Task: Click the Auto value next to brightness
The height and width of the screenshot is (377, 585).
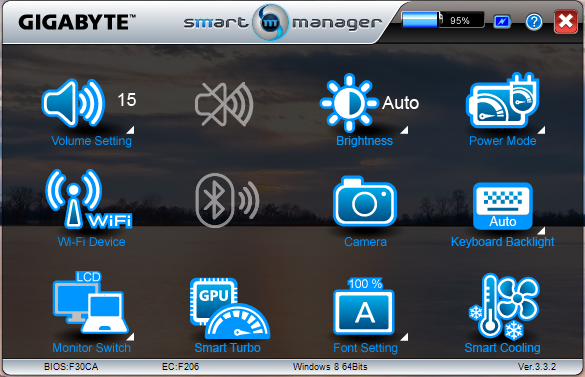Action: tap(401, 103)
